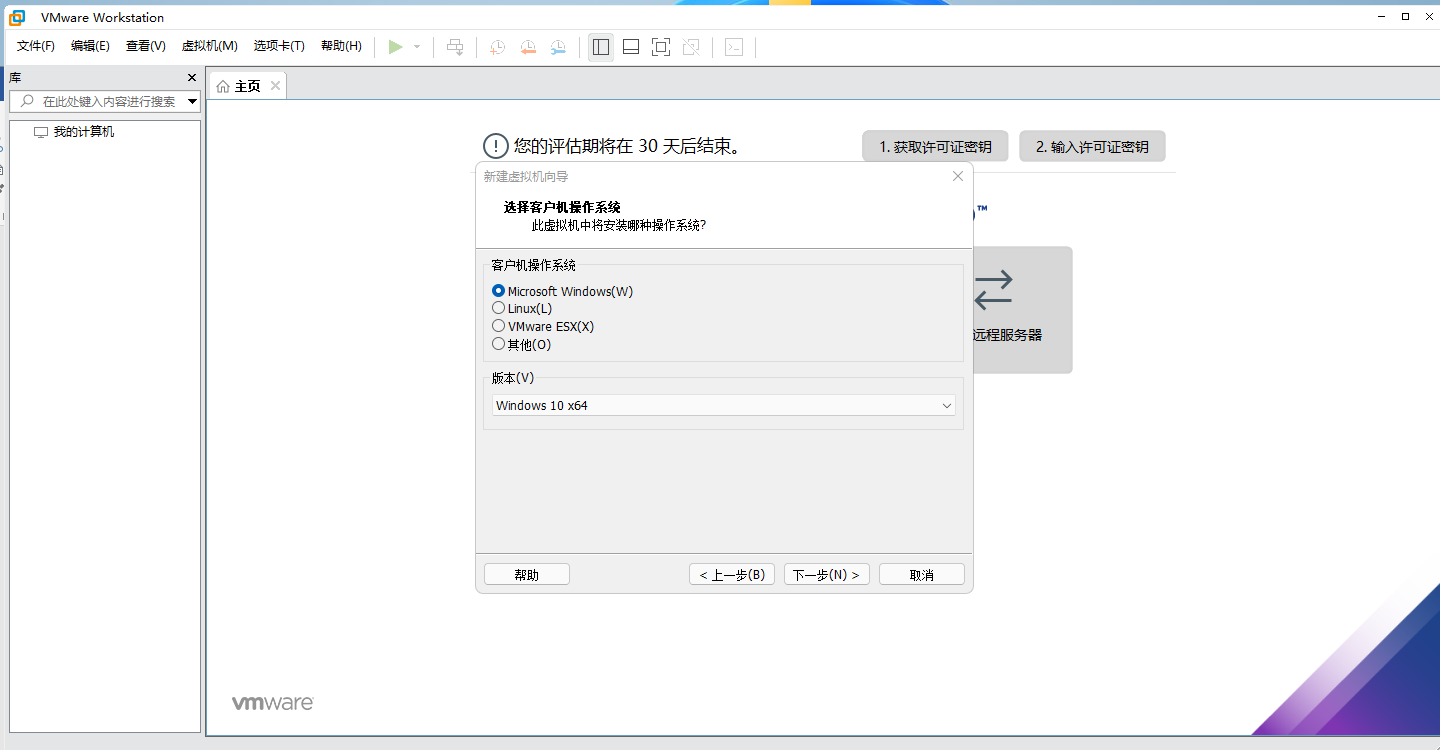Open the 帮助(H) menu
The width and height of the screenshot is (1440, 750).
tap(341, 46)
